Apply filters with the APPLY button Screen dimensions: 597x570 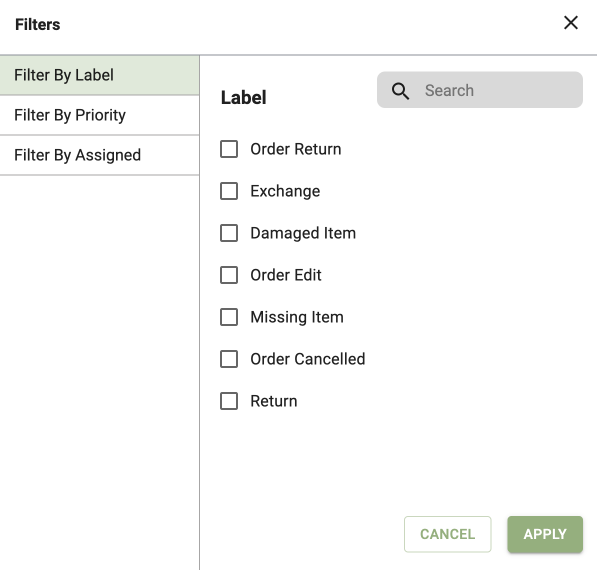(x=545, y=534)
